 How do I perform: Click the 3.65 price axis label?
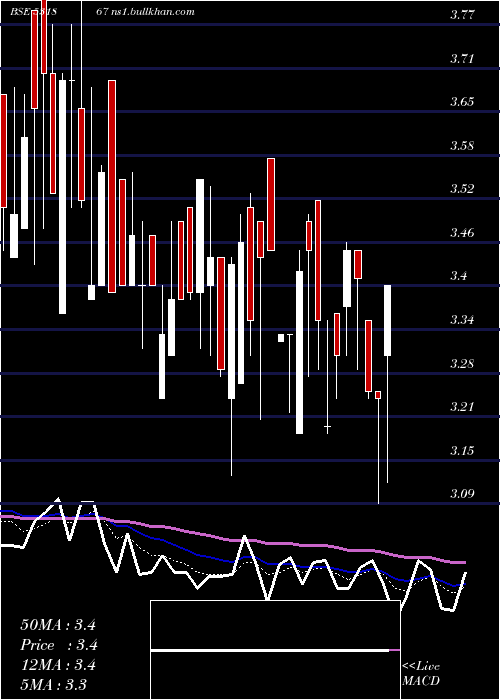click(x=462, y=102)
